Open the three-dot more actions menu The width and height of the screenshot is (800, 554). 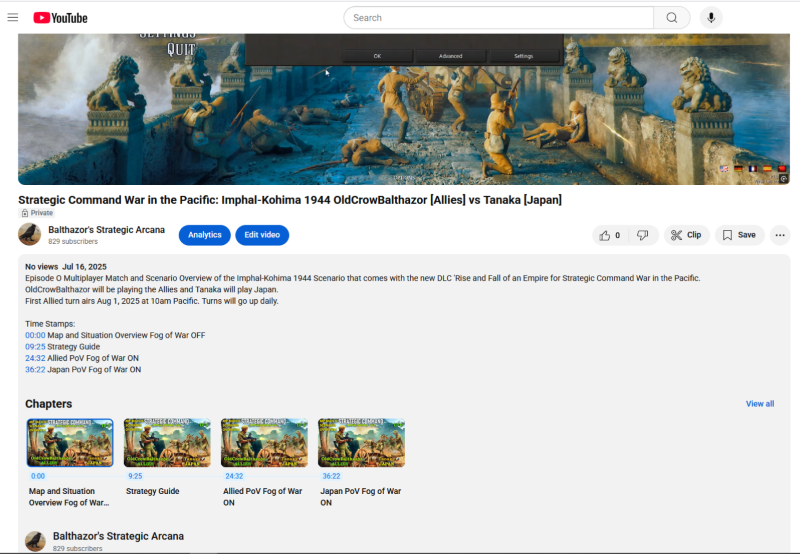click(780, 235)
